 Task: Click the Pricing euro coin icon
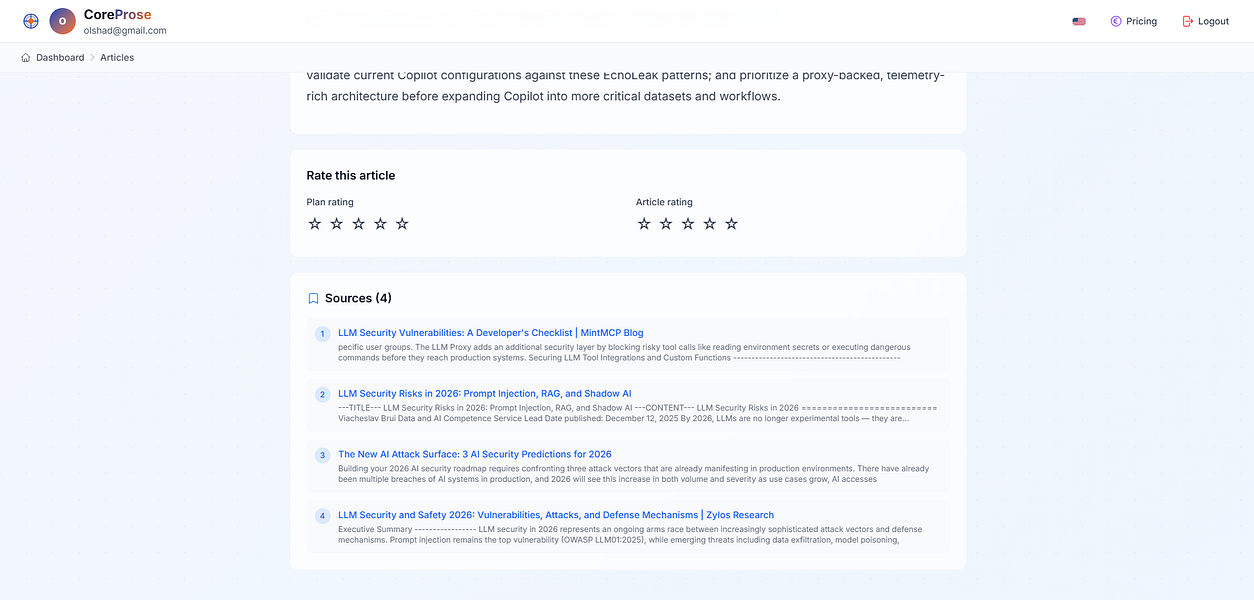[1116, 21]
